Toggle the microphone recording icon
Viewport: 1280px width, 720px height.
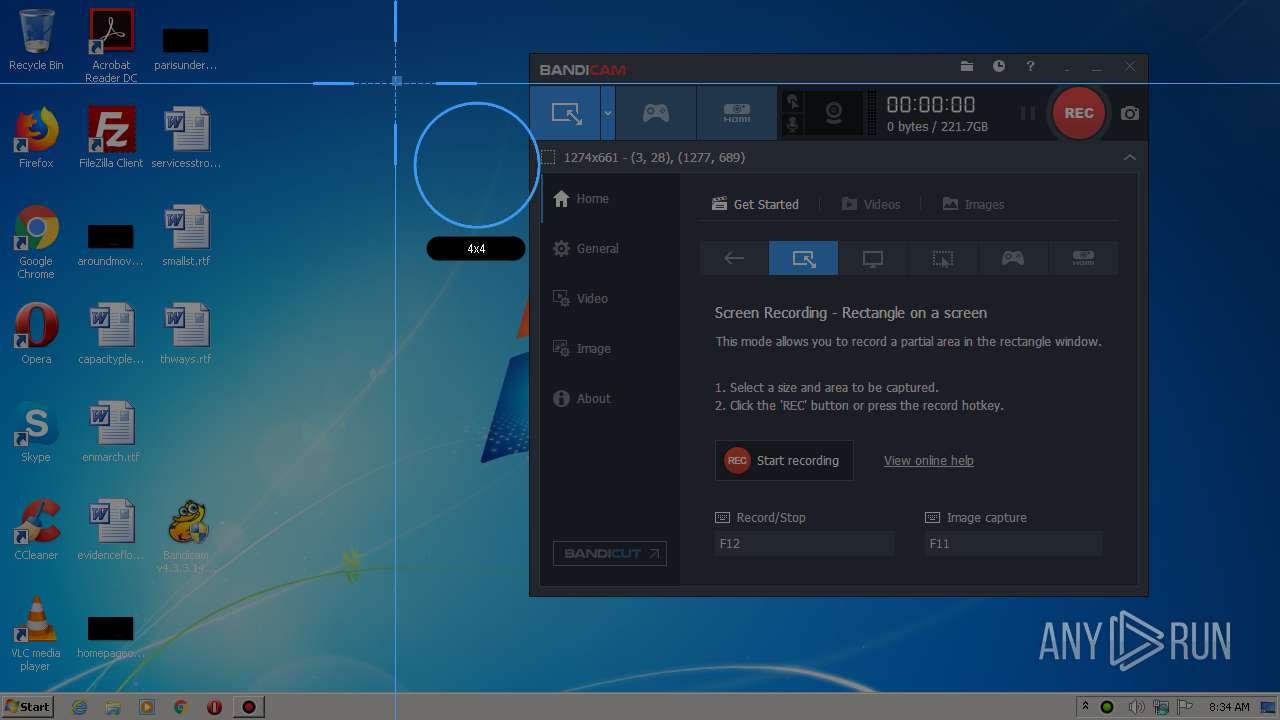(793, 124)
